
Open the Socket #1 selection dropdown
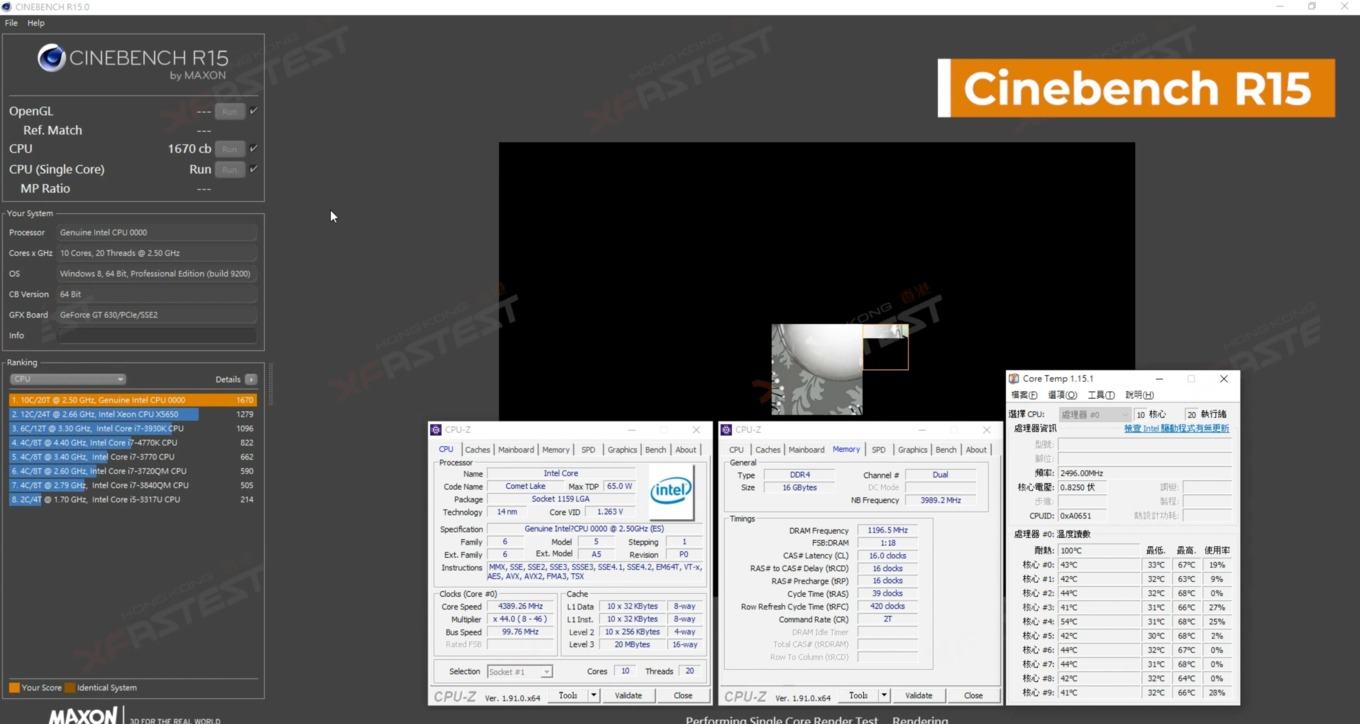click(519, 671)
